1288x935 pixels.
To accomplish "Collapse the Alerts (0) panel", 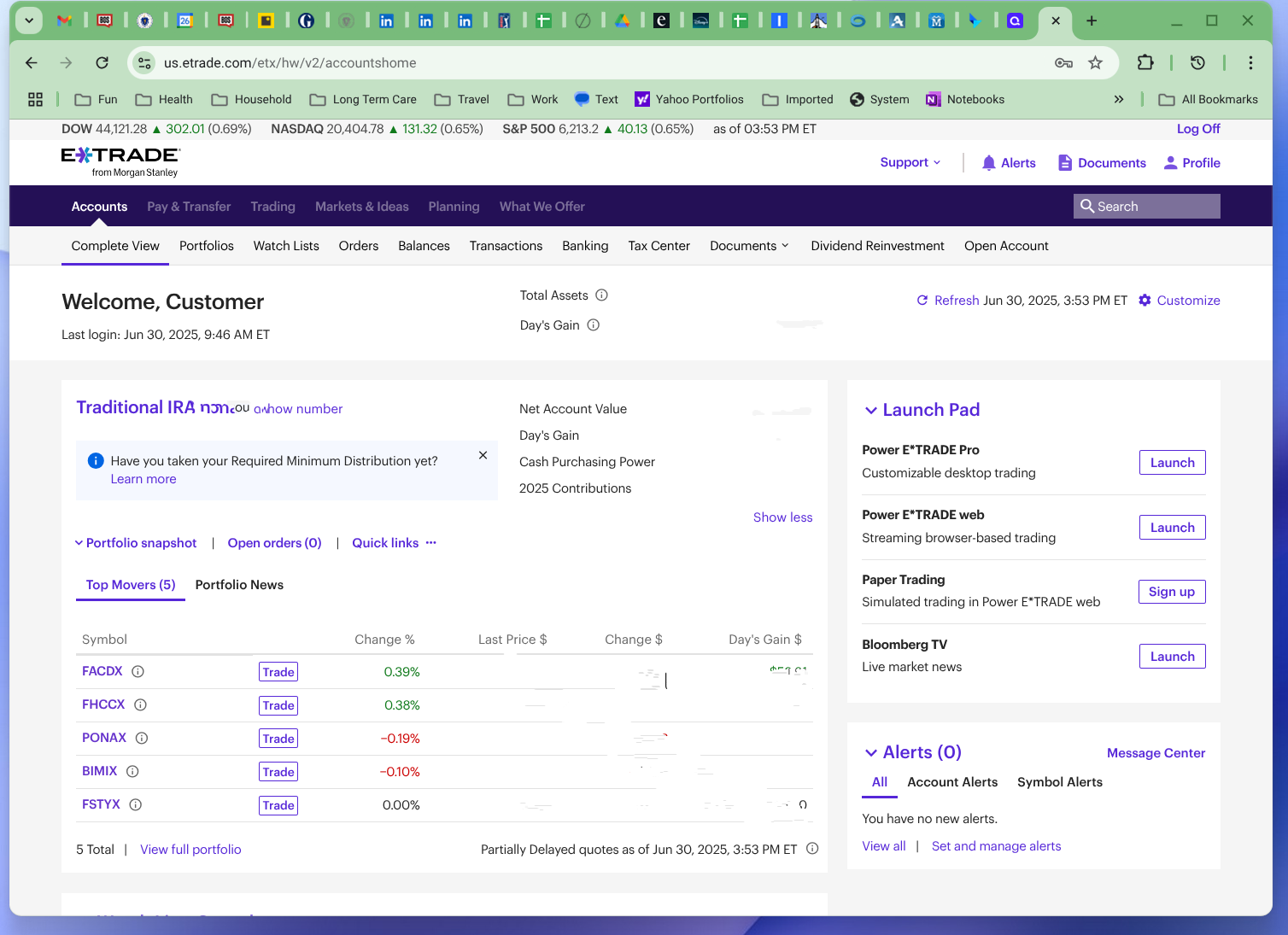I will pos(871,753).
